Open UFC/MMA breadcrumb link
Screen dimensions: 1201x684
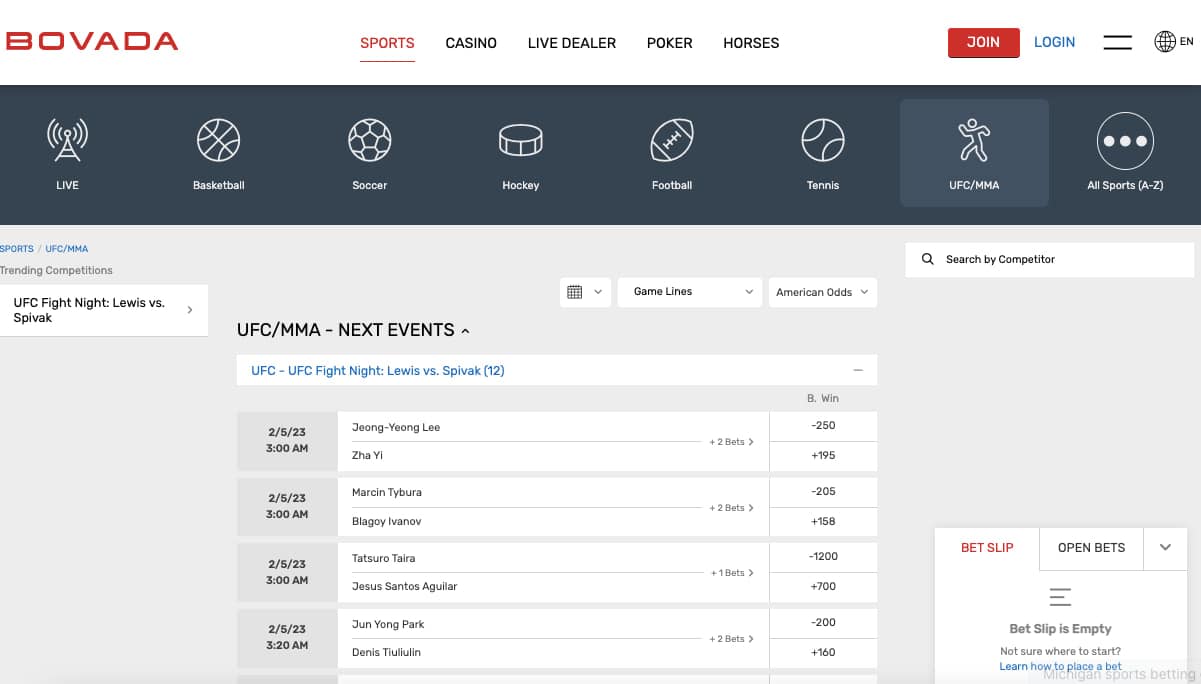pyautogui.click(x=67, y=249)
